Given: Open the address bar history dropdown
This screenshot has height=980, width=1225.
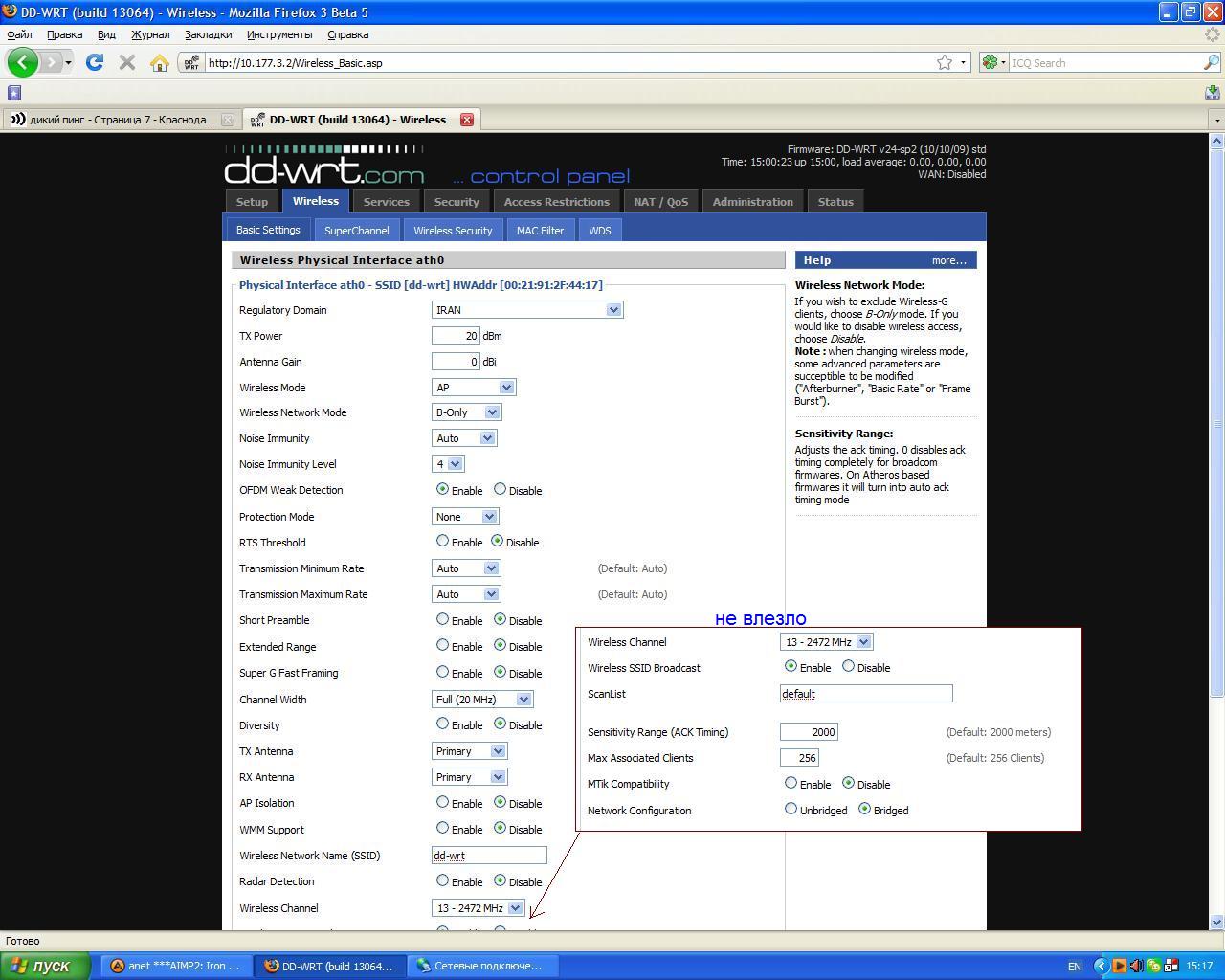Looking at the screenshot, I should click(x=963, y=63).
